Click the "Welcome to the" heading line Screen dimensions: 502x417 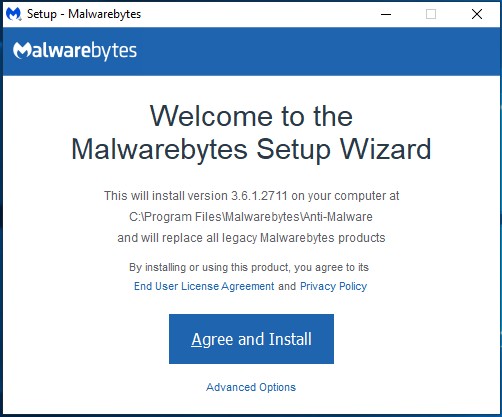(x=251, y=116)
